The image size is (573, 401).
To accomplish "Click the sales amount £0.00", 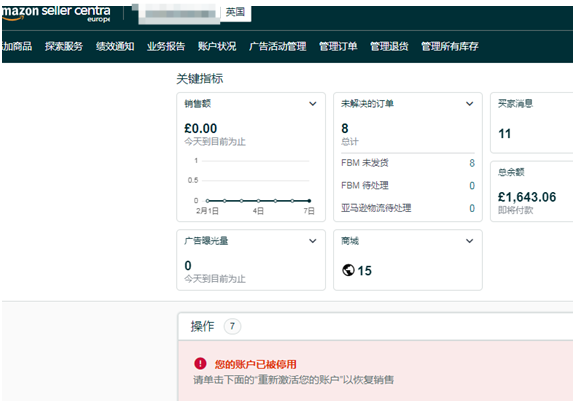I will pos(201,128).
